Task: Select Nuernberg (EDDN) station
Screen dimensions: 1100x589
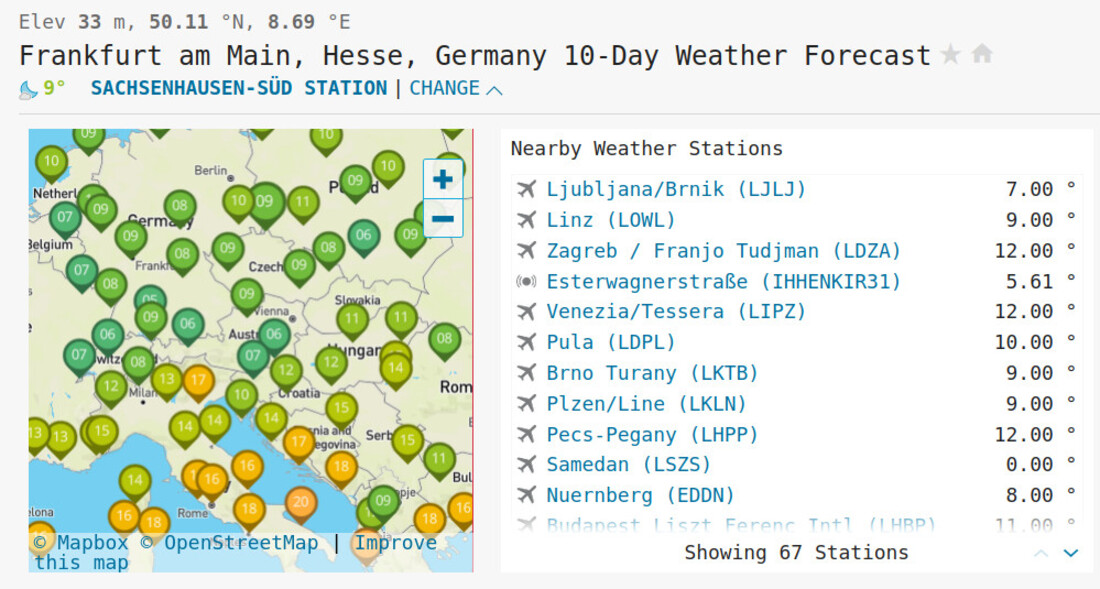Action: 640,495
